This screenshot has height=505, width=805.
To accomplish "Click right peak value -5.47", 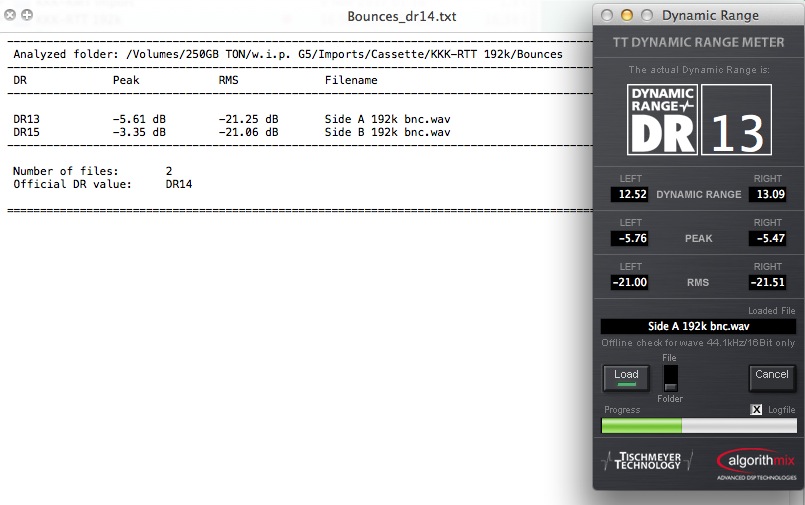I will coord(770,239).
